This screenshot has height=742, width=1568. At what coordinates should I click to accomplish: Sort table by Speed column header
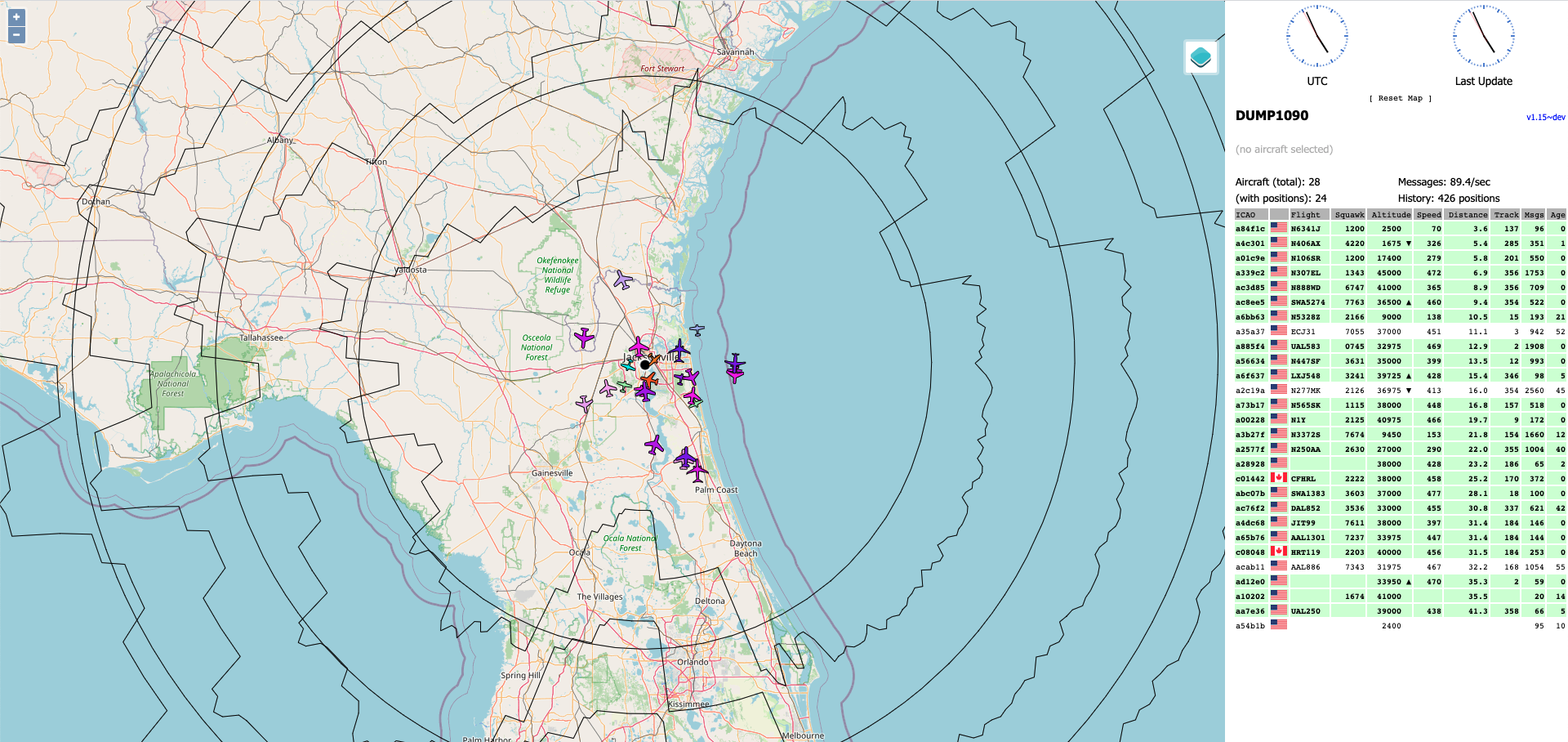pos(1429,215)
